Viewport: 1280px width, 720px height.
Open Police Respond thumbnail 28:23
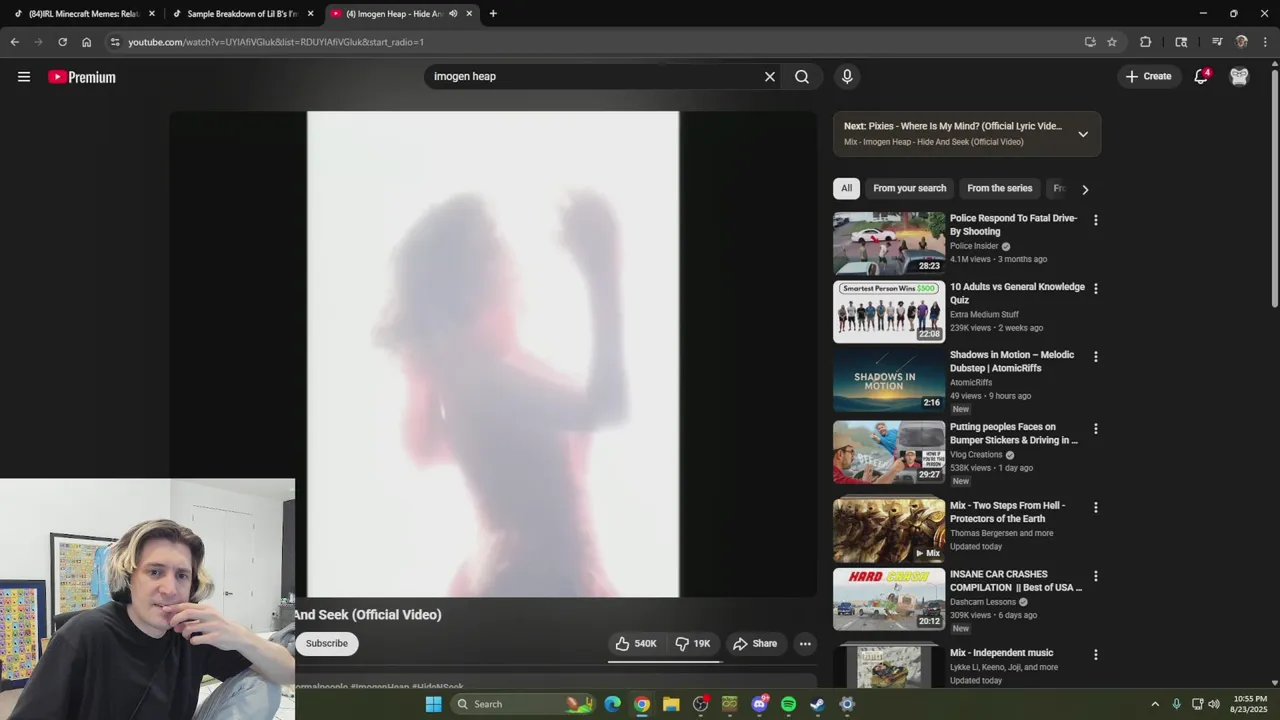[889, 243]
